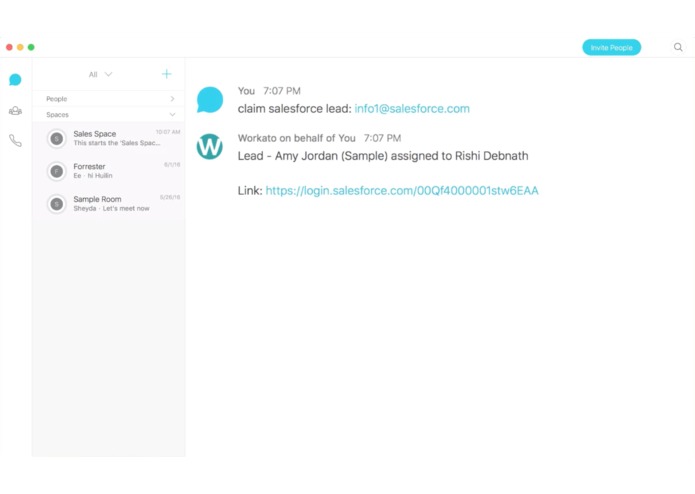The height and width of the screenshot is (494, 695).
Task: Open the messages chat bubble icon
Action: (15, 80)
